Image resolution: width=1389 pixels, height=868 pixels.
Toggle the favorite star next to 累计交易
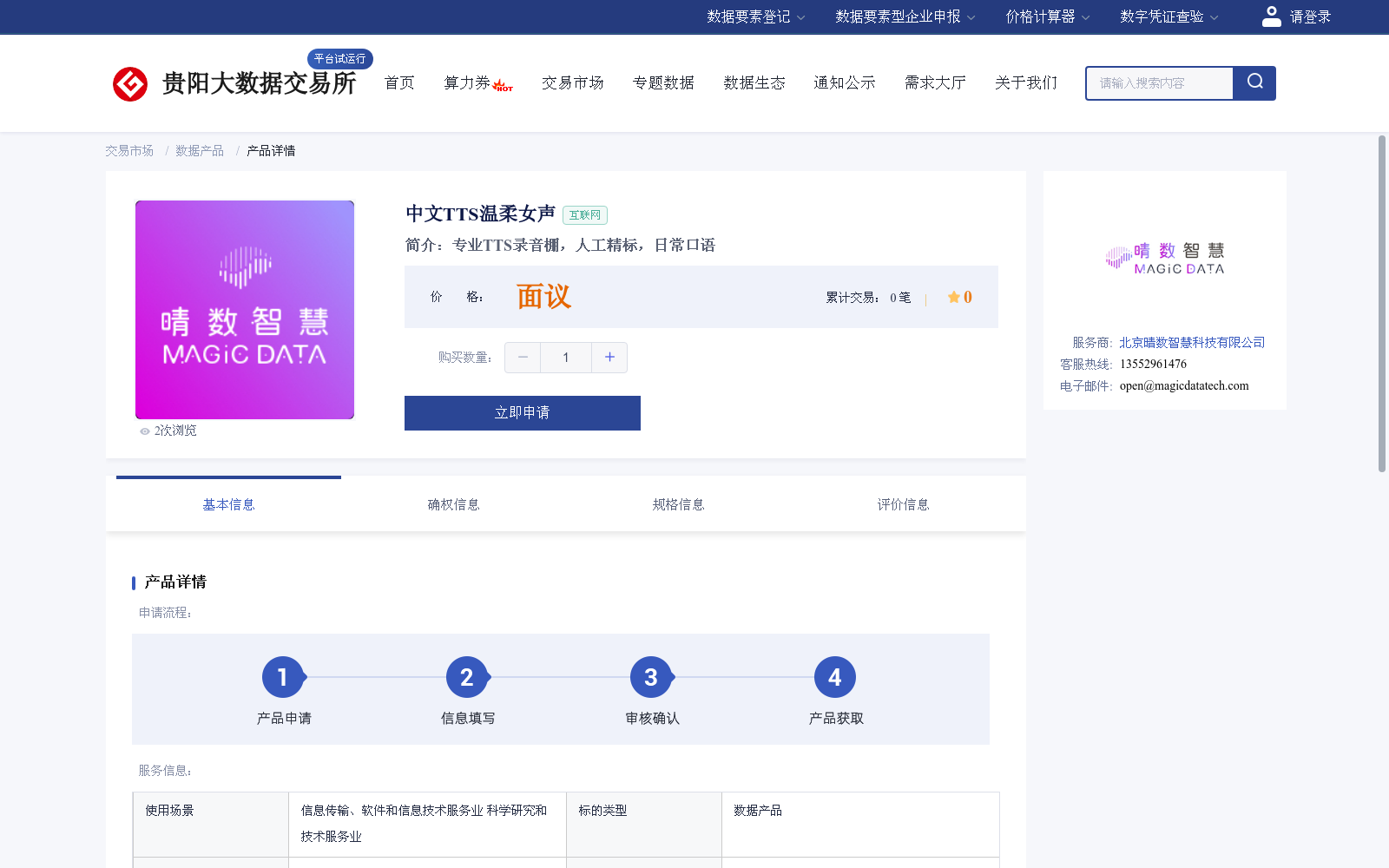pos(952,297)
